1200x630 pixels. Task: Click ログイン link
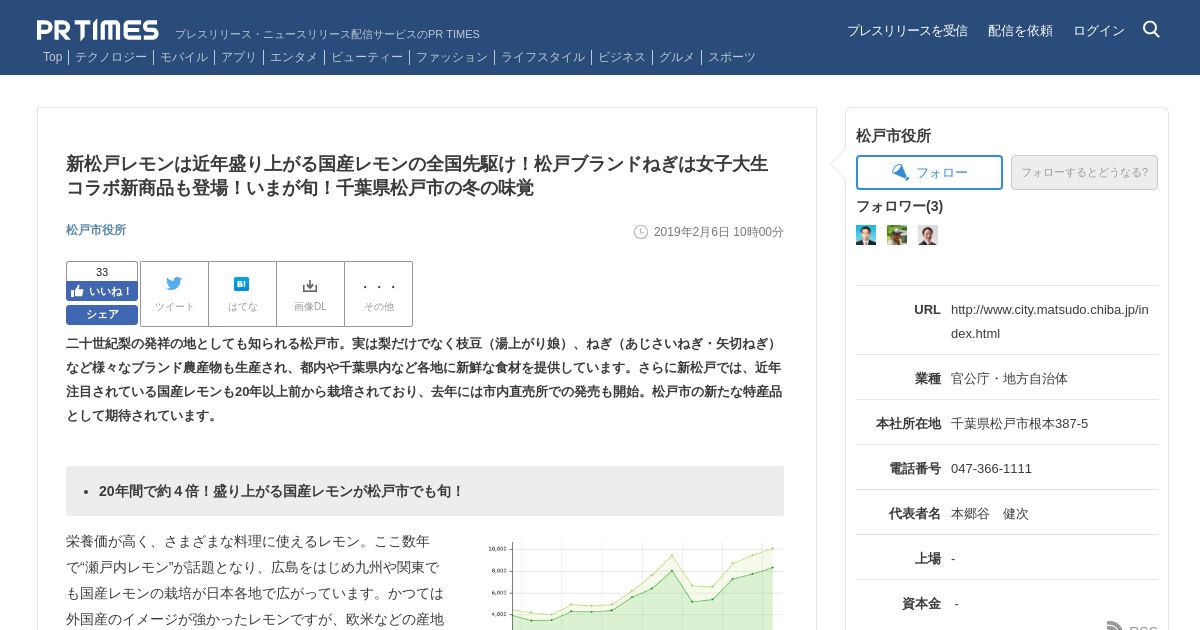click(1099, 31)
